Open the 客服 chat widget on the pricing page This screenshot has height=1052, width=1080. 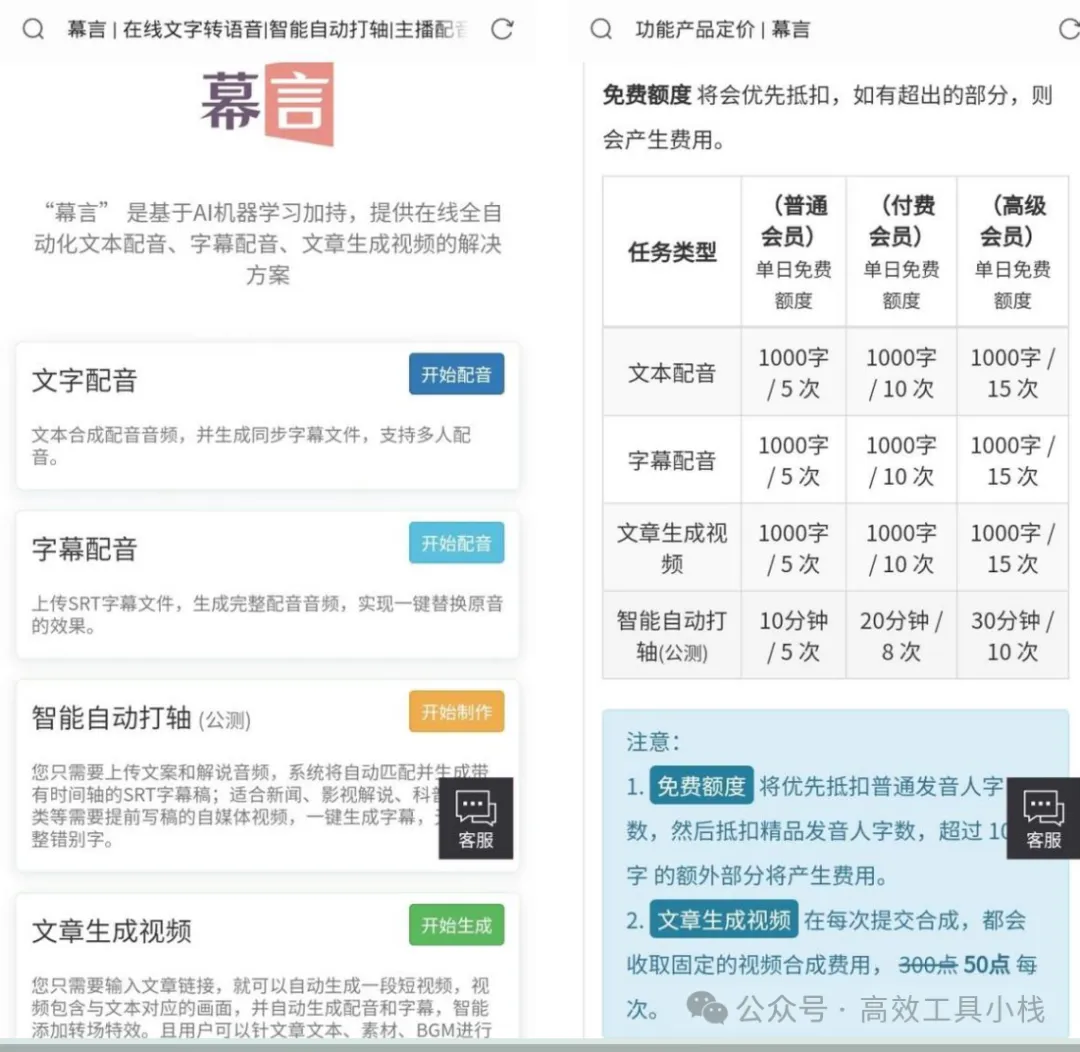point(1043,818)
